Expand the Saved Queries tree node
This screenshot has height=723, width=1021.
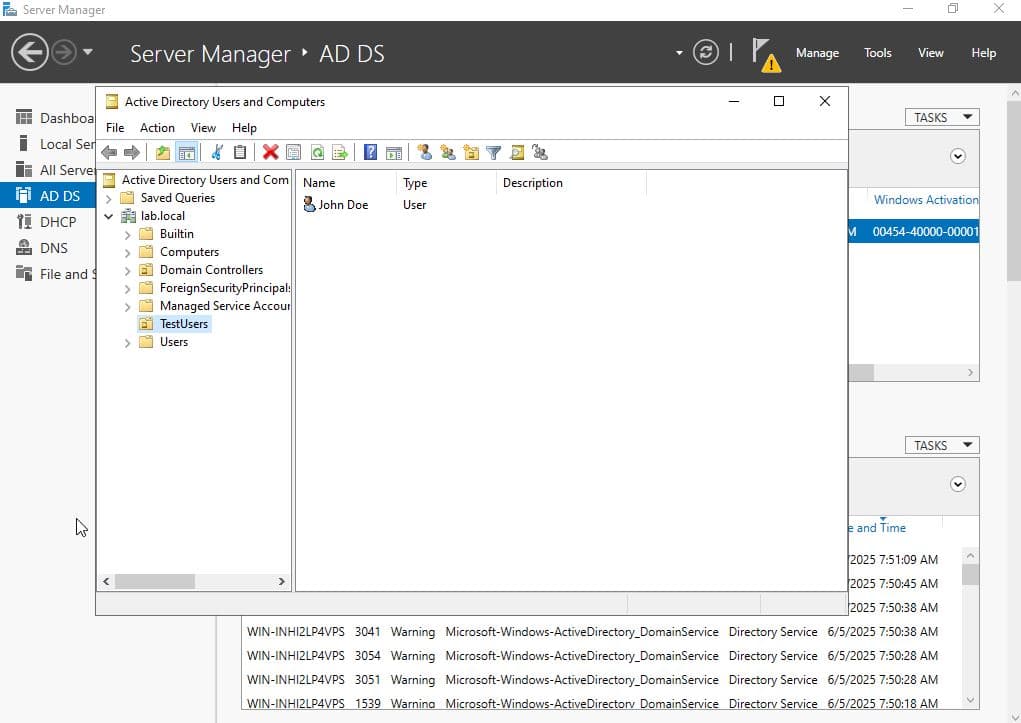tap(109, 198)
